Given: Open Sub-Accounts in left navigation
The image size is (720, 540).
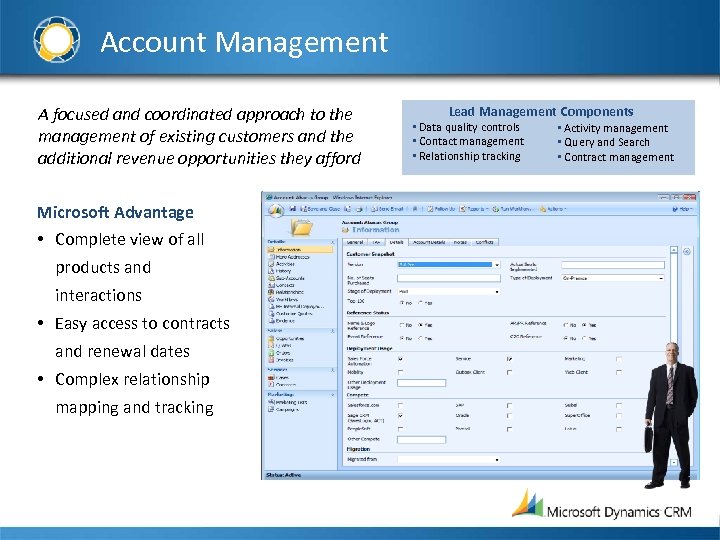Looking at the screenshot, I should tap(290, 278).
